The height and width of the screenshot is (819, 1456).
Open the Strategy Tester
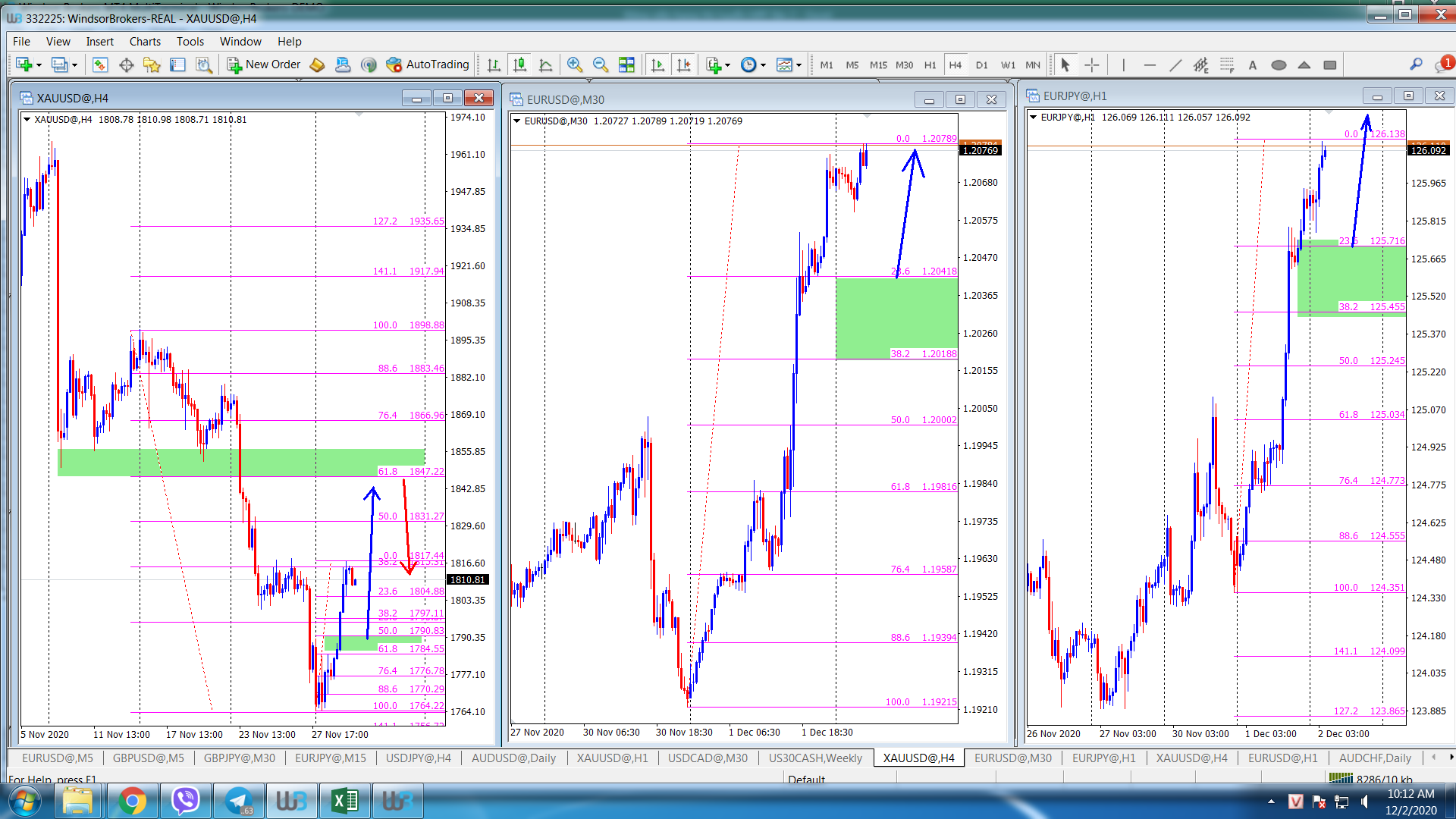[x=203, y=65]
